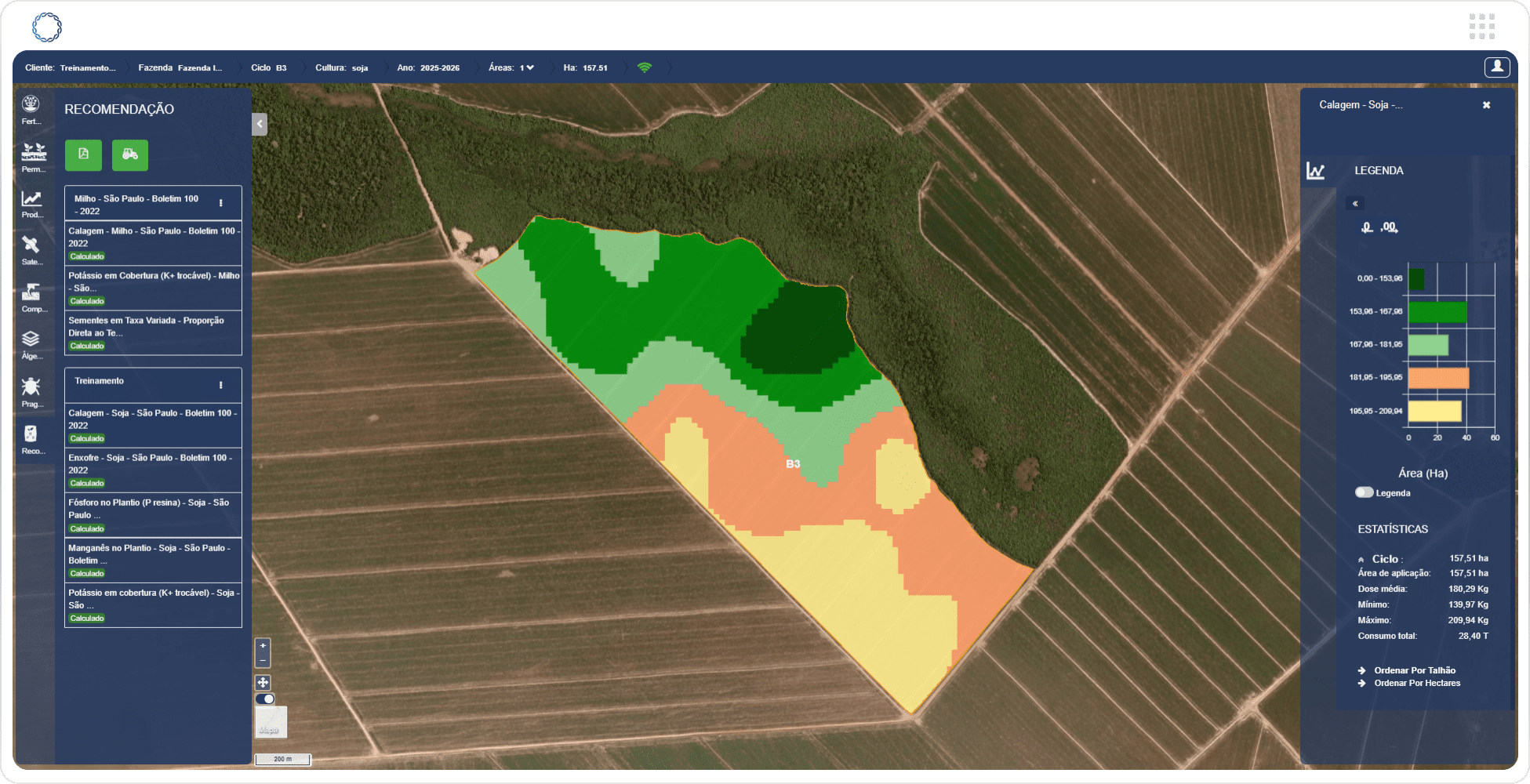
Task: Toggle the map layer switch above Mapa
Action: [x=265, y=699]
